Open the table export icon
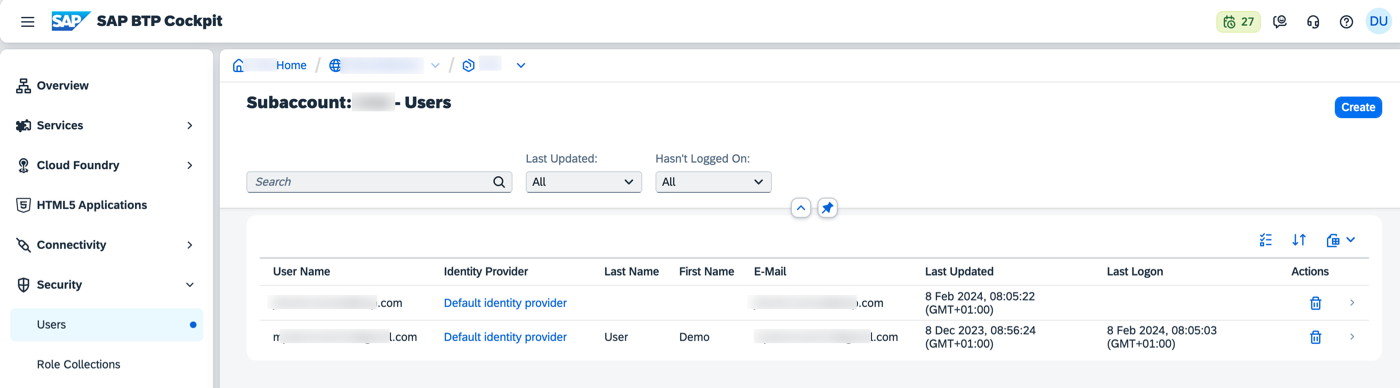 [x=1332, y=240]
